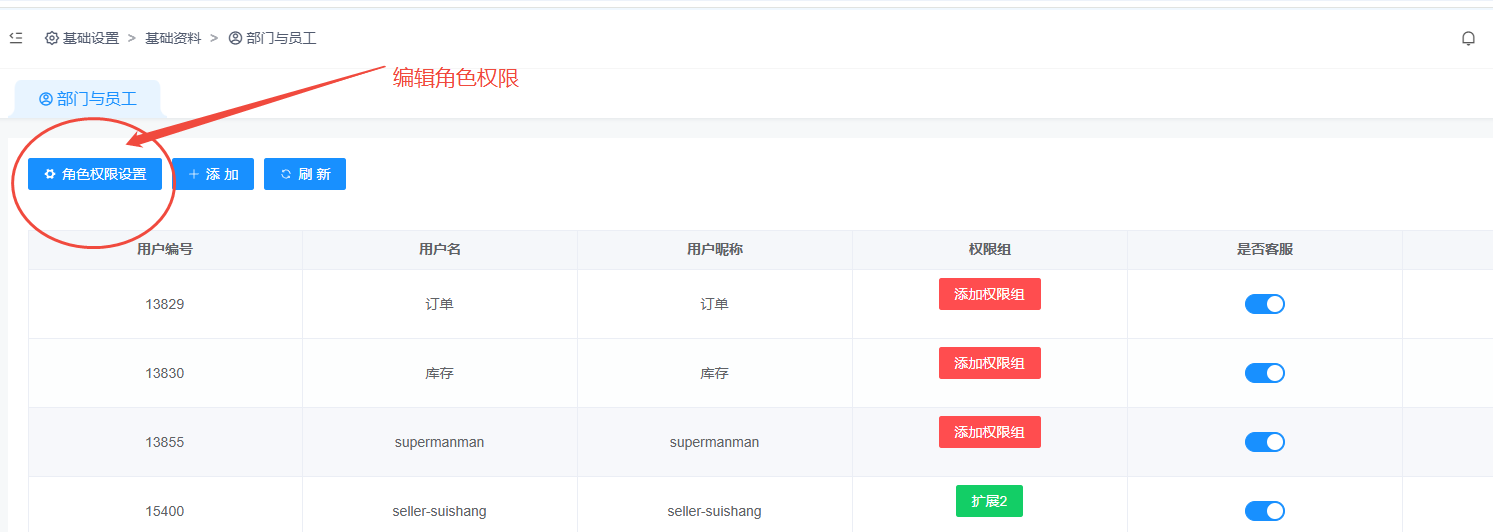Toggle customer service switch for supermanman
Image resolution: width=1493 pixels, height=532 pixels.
coord(1264,442)
